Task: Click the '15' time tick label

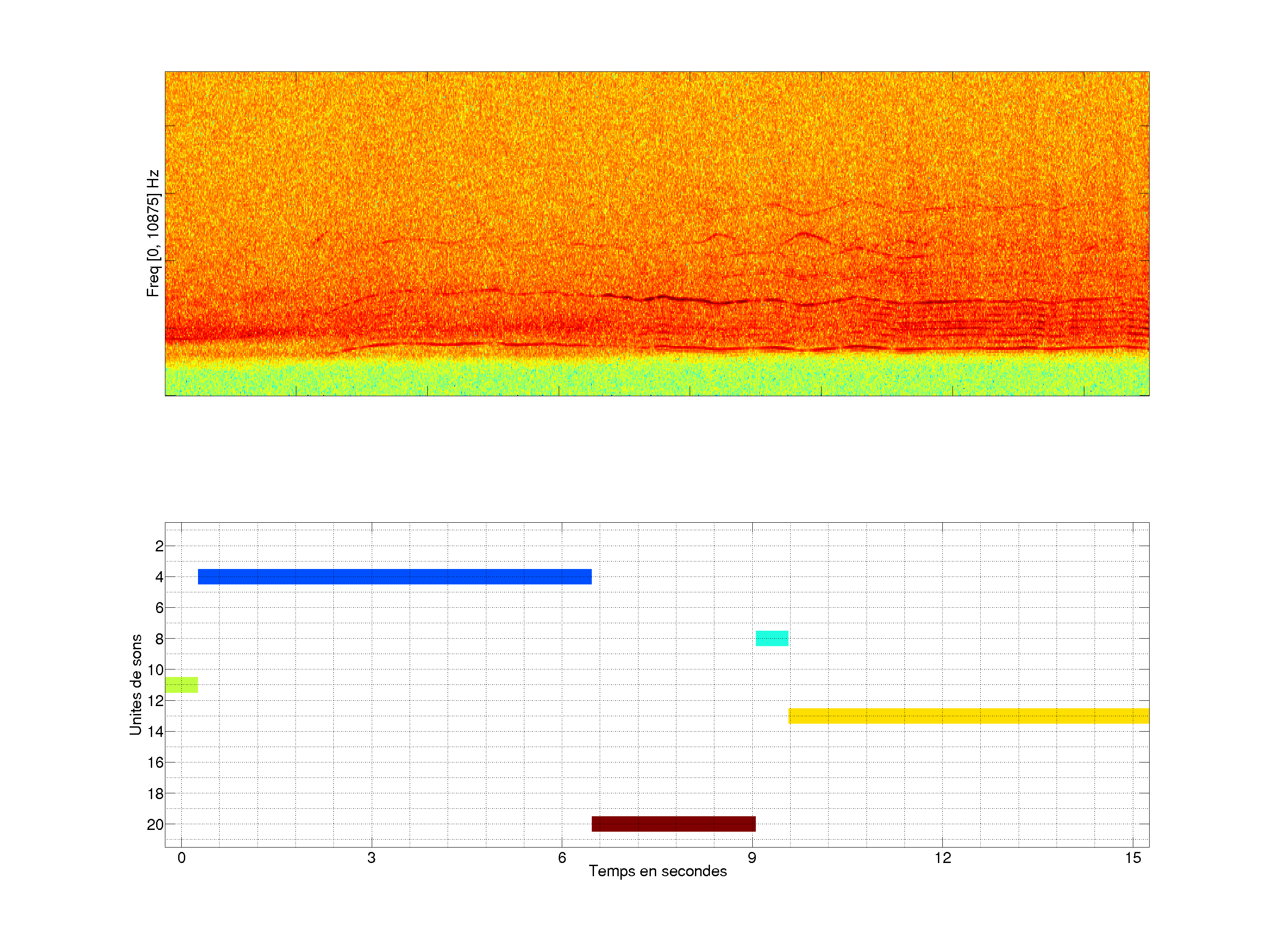Action: coord(1132,858)
